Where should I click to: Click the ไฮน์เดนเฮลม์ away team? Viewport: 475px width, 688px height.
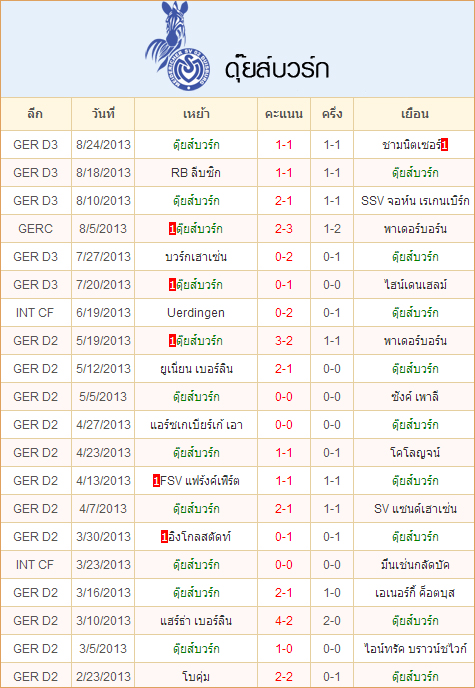[415, 285]
